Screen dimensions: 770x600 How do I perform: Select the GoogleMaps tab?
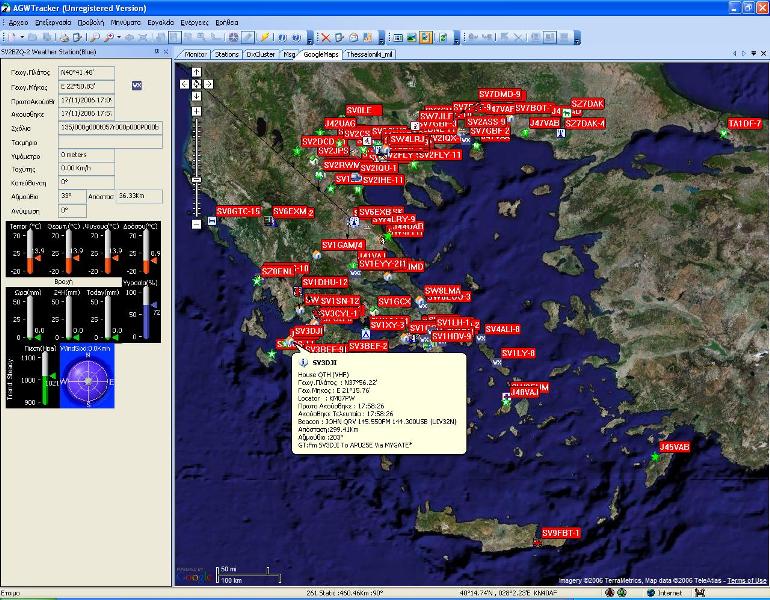[x=321, y=55]
